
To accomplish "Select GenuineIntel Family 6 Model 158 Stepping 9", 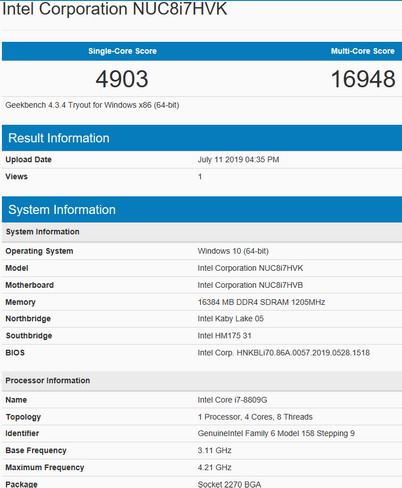I will 276,434.
